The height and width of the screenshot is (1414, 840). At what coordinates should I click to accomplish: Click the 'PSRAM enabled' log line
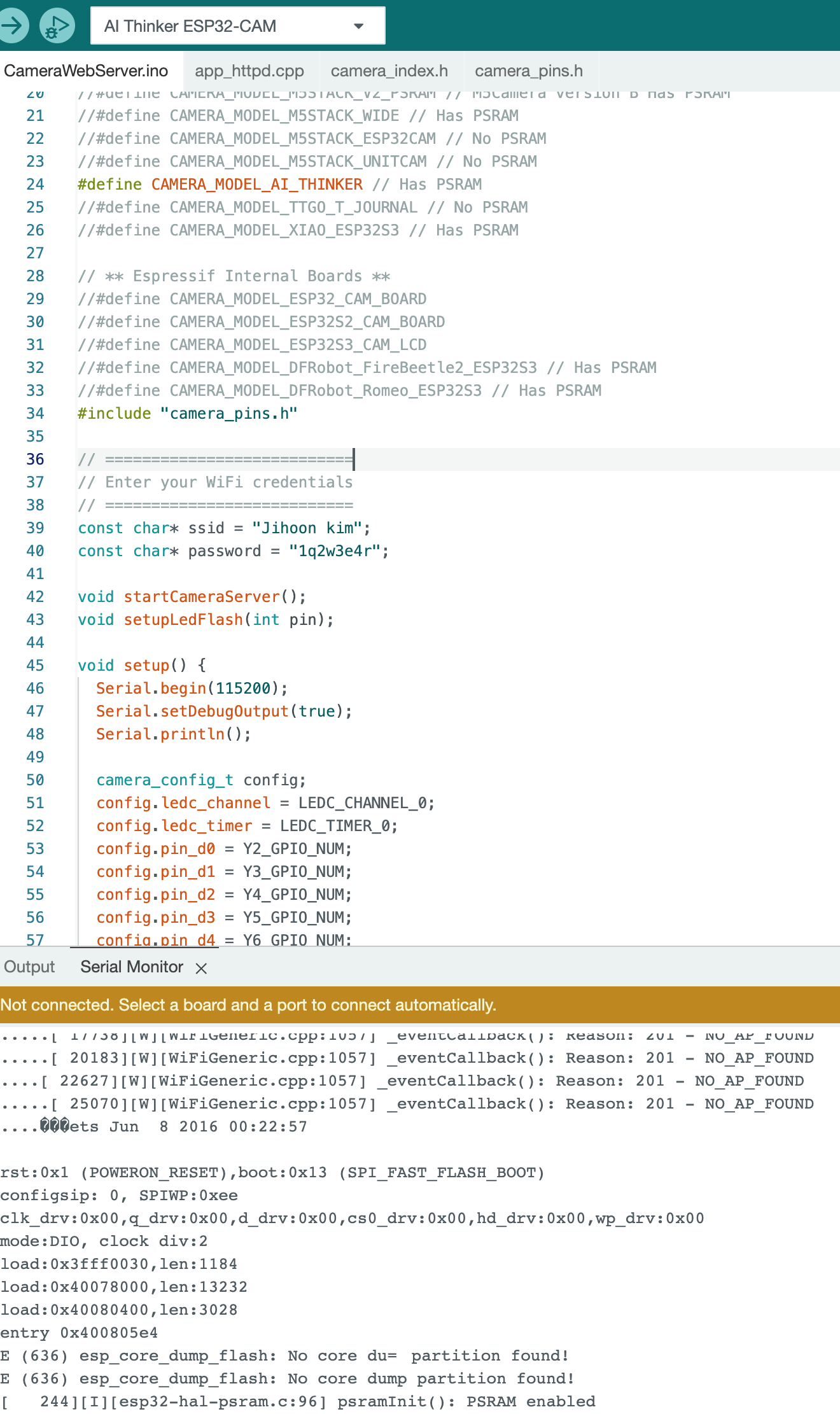(298, 1401)
